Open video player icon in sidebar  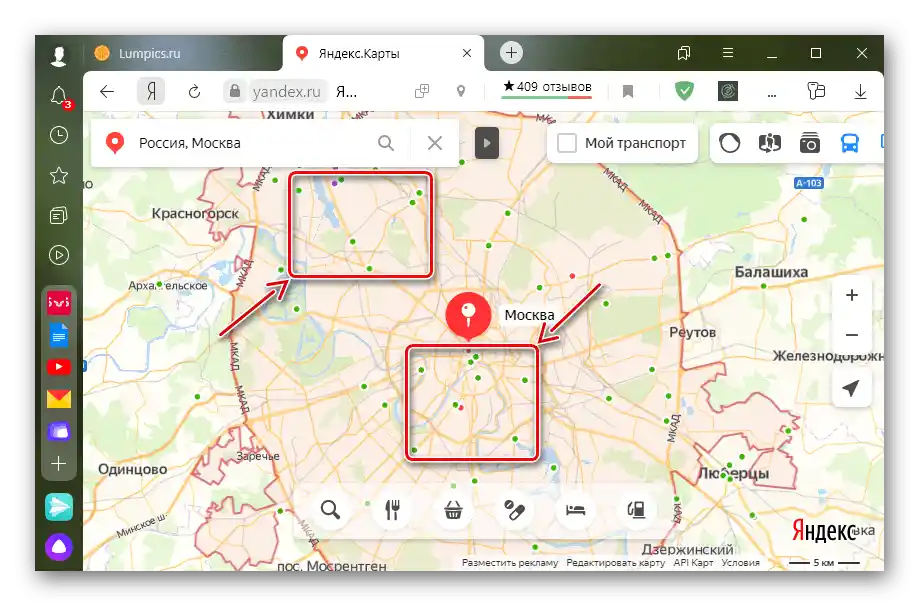click(x=59, y=255)
